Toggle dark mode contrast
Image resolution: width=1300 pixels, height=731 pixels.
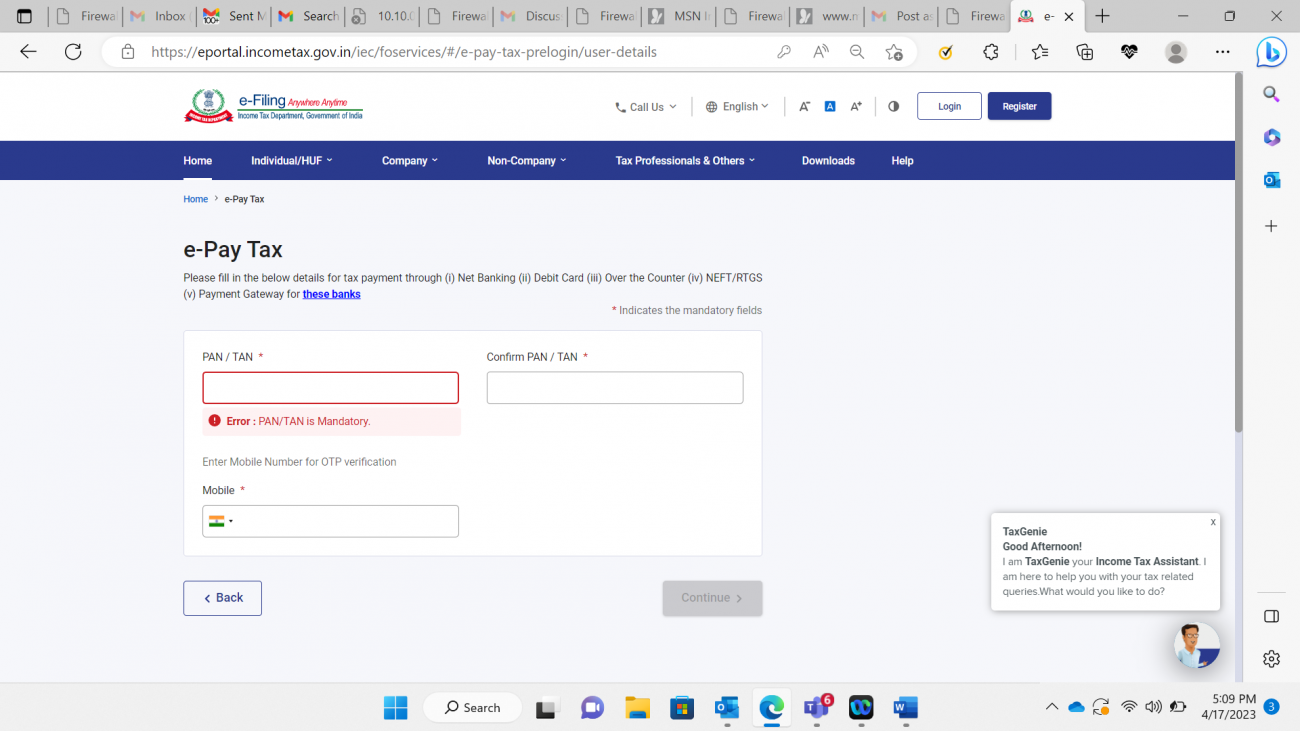click(893, 106)
